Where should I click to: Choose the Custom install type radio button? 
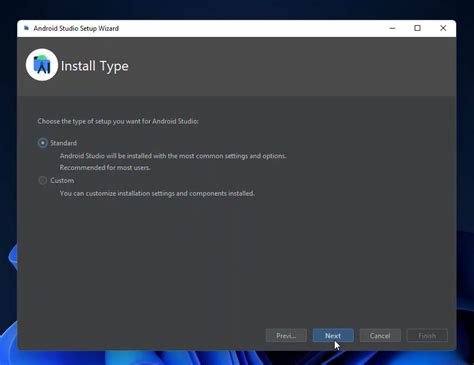[43, 181]
